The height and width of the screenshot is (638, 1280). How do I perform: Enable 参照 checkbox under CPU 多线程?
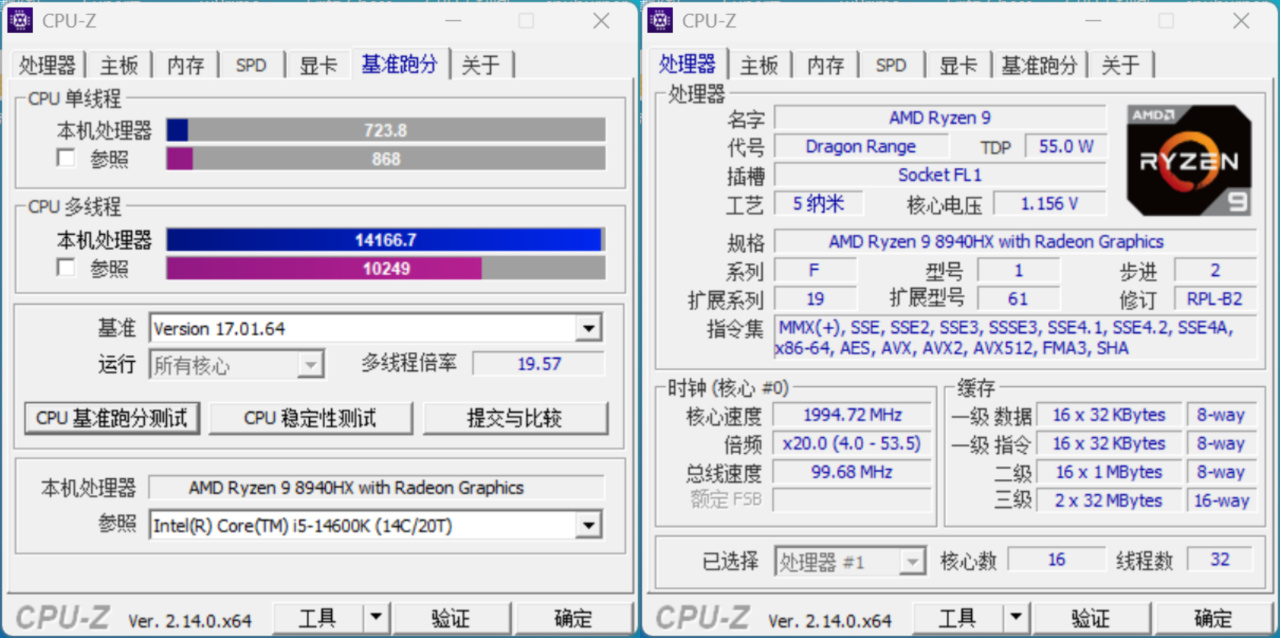[x=66, y=267]
